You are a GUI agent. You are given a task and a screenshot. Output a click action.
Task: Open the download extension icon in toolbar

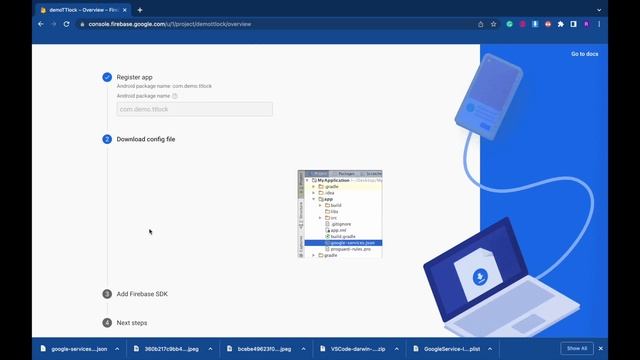click(535, 24)
